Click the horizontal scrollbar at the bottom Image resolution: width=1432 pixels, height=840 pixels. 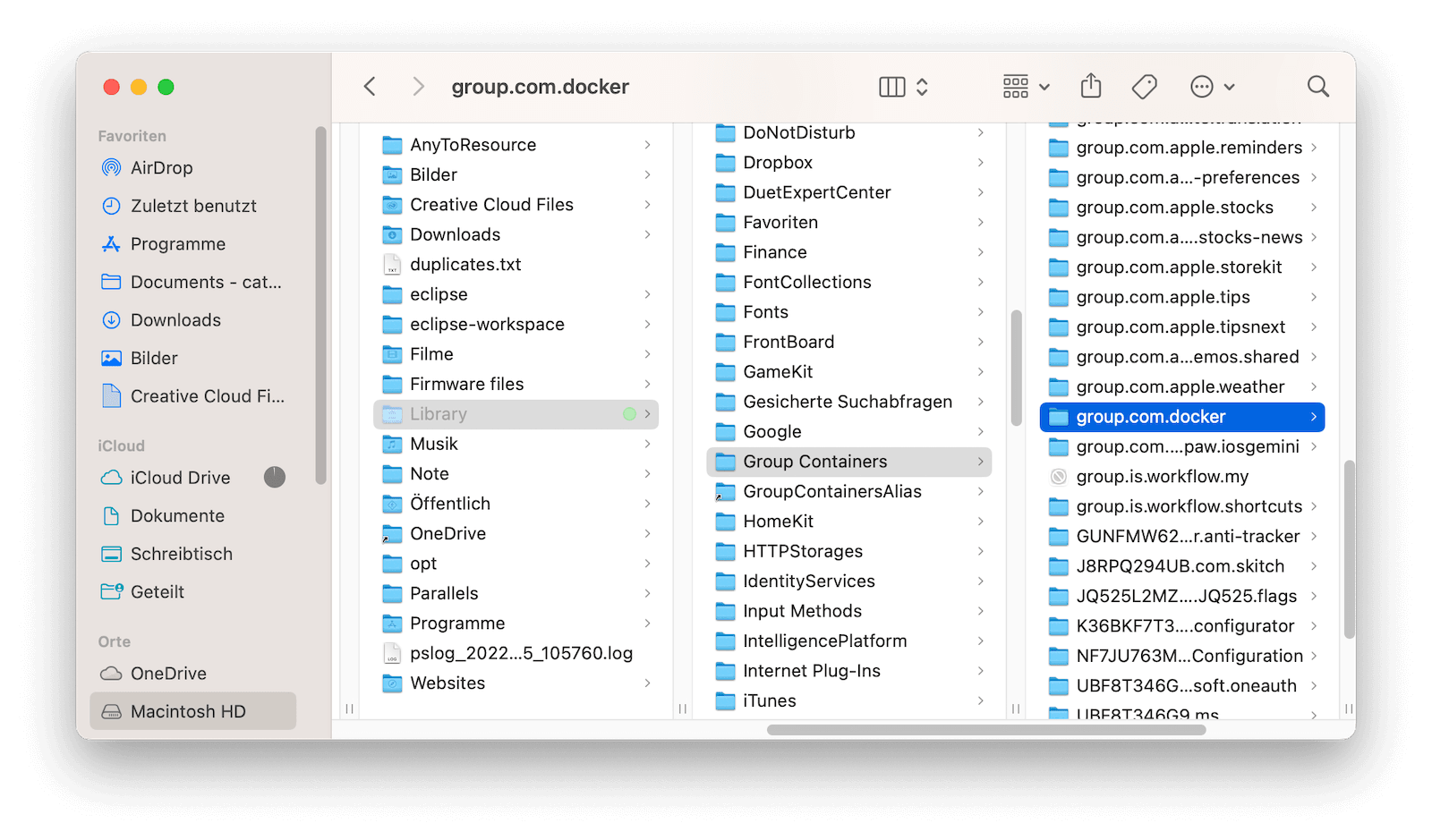tap(986, 730)
